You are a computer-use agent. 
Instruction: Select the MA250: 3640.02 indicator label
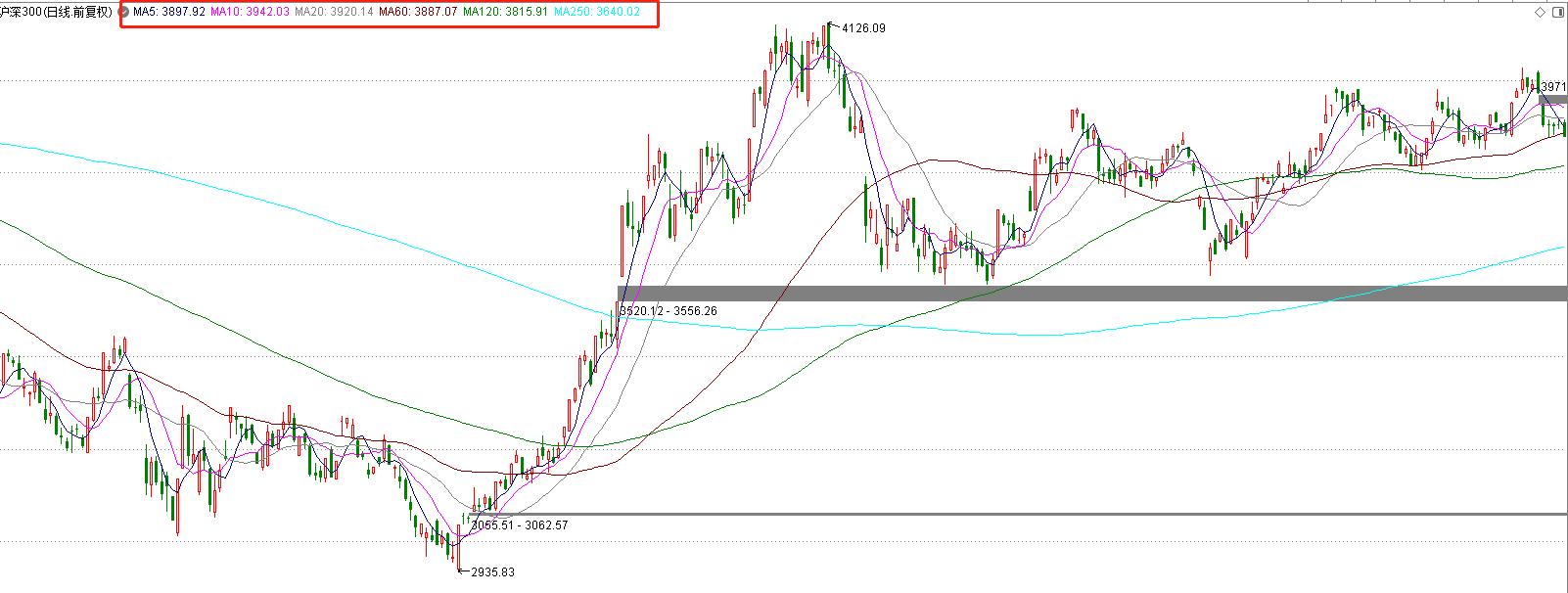(x=596, y=12)
